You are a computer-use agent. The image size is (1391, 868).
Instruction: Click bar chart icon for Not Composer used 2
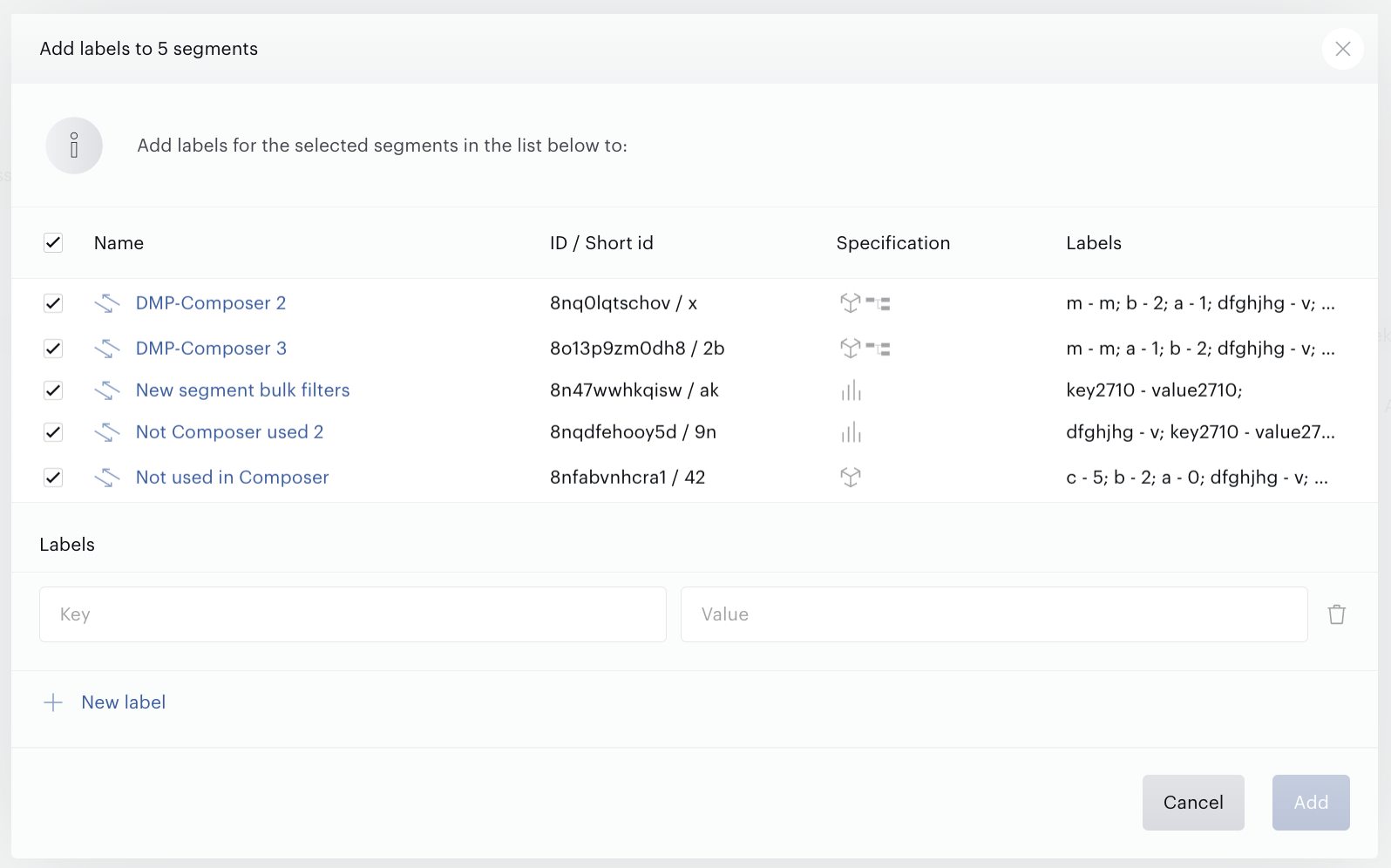(x=851, y=432)
